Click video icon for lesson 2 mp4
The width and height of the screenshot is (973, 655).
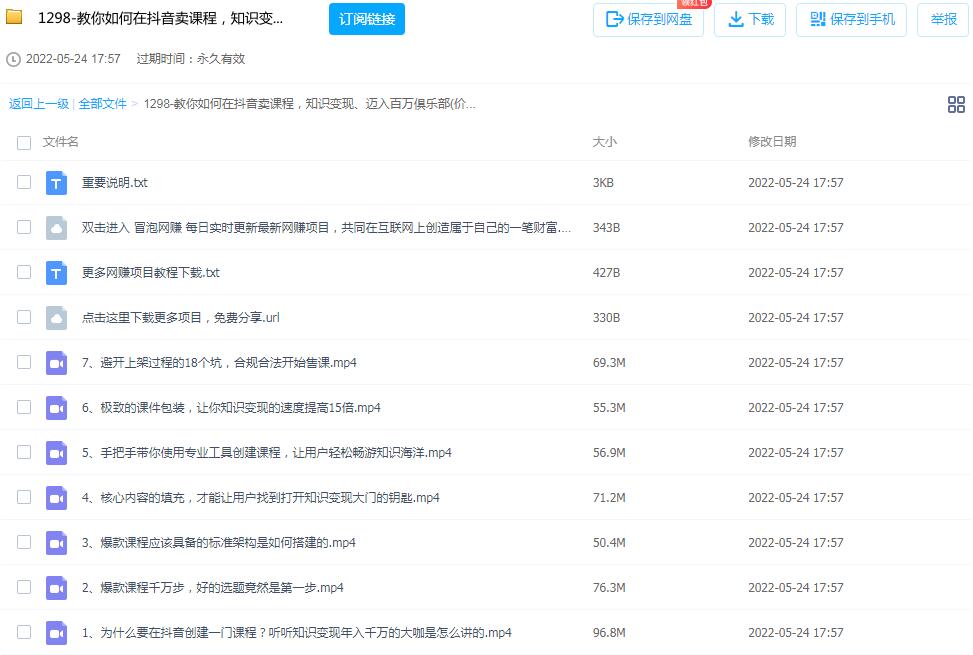(x=56, y=588)
